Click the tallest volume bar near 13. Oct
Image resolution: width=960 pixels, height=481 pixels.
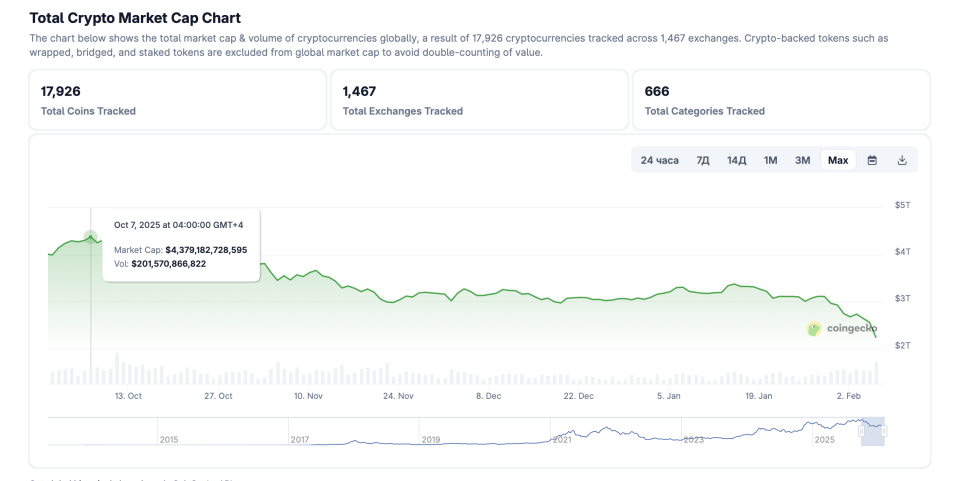(117, 368)
